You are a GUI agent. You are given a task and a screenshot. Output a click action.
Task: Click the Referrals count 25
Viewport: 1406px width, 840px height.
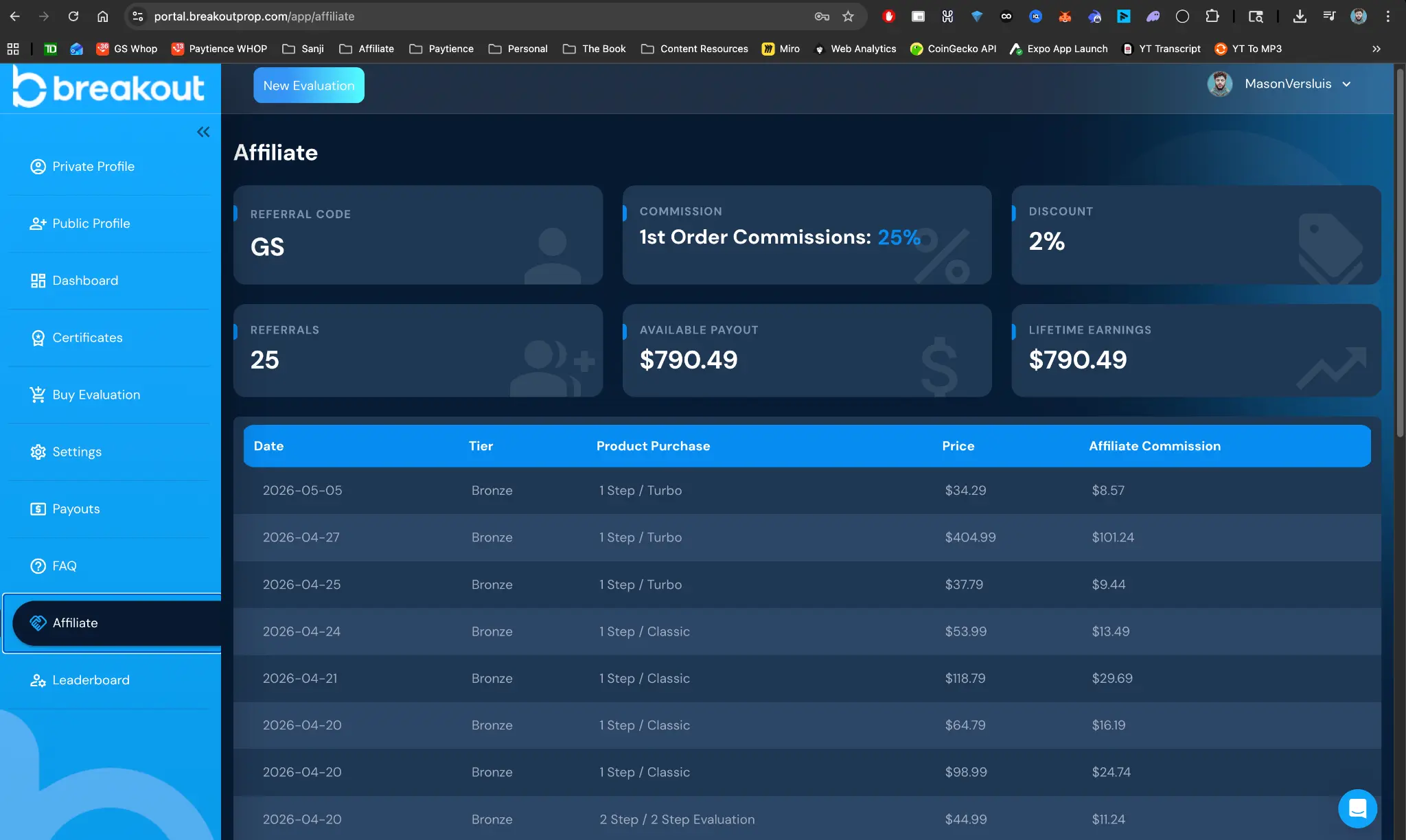point(264,360)
